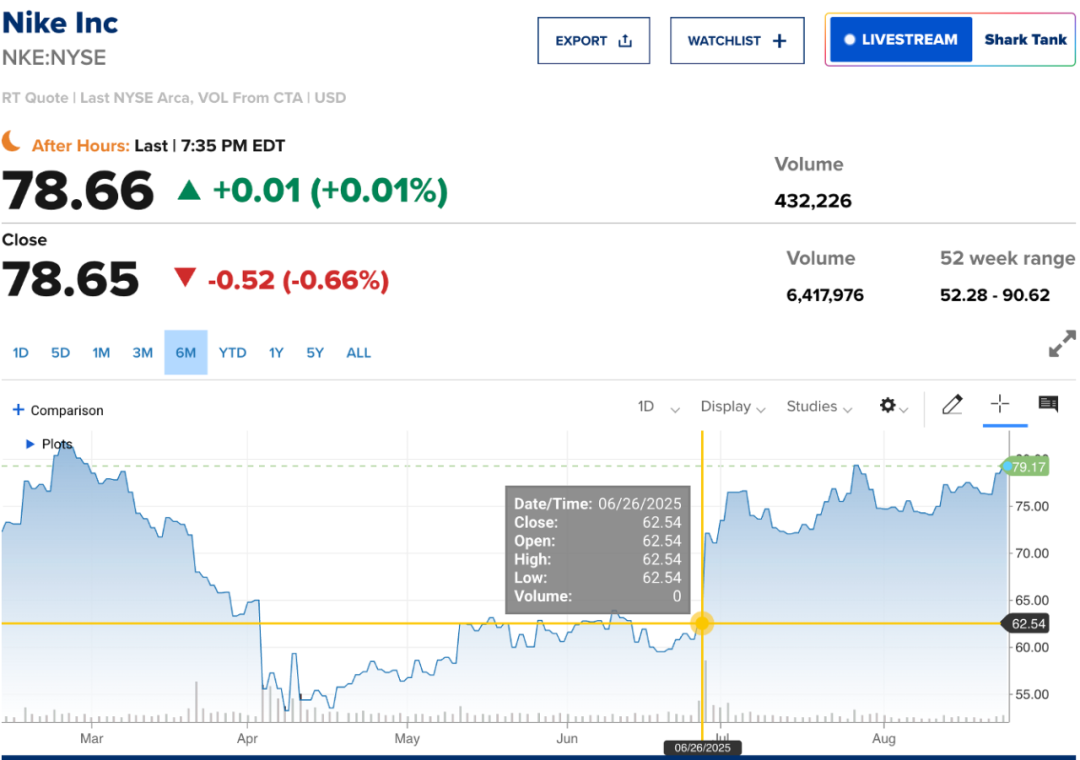Open the Display dropdown menu

pyautogui.click(x=733, y=407)
